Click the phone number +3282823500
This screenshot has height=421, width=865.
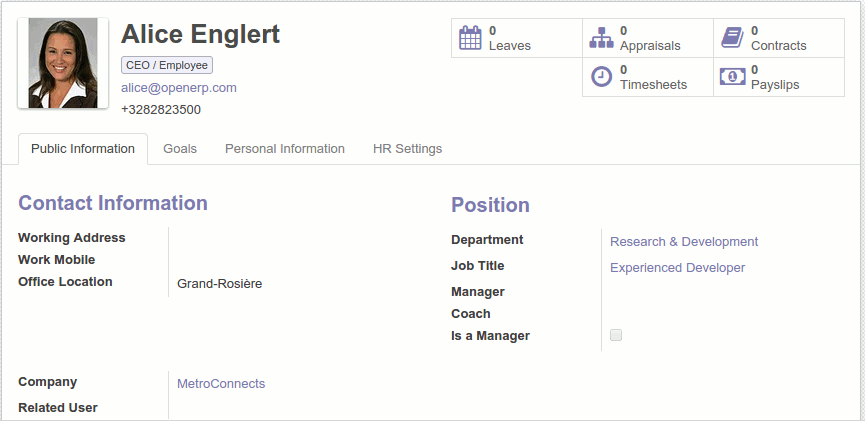[x=161, y=110]
